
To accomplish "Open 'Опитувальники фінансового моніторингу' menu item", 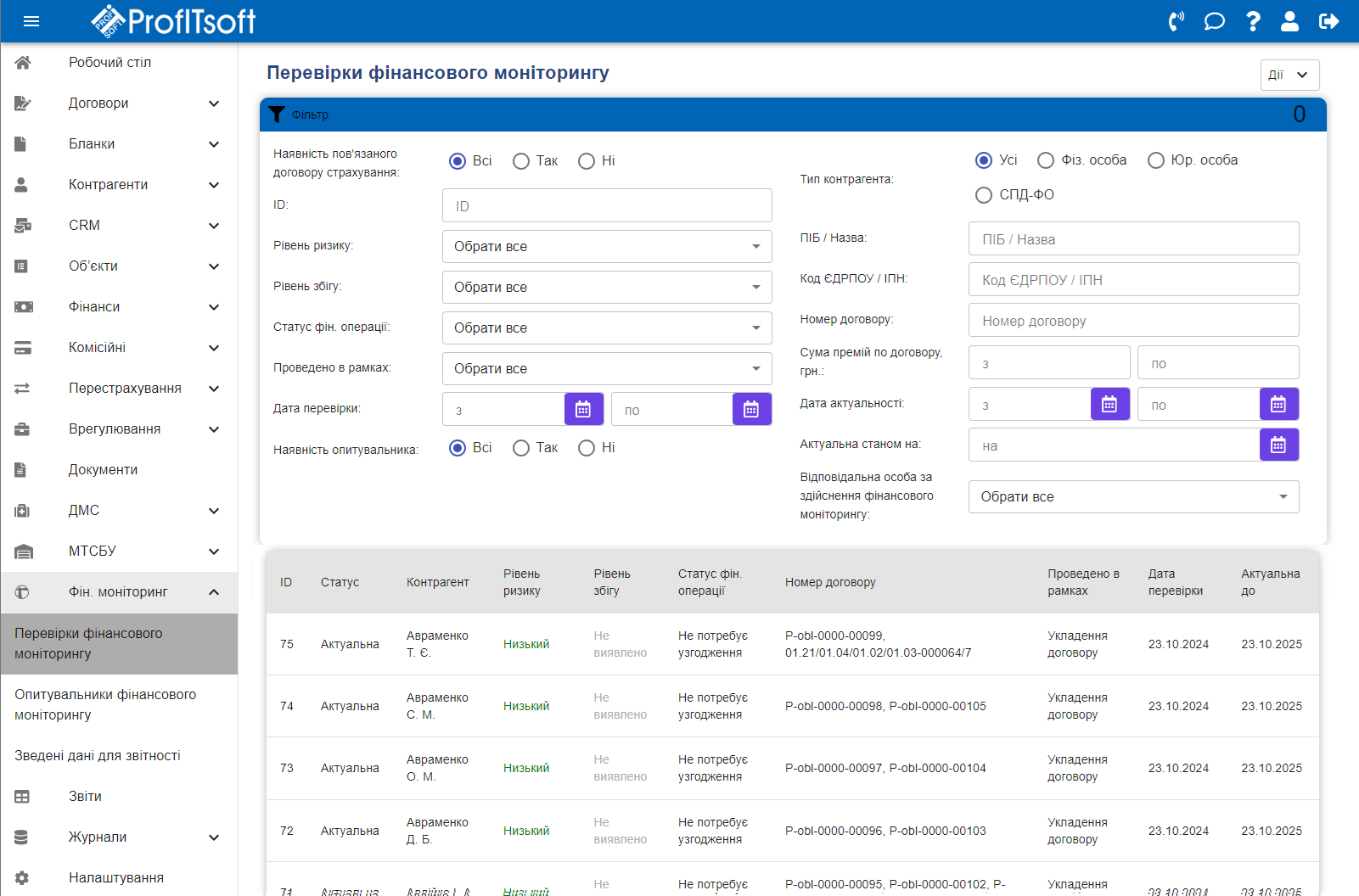I will tap(105, 704).
